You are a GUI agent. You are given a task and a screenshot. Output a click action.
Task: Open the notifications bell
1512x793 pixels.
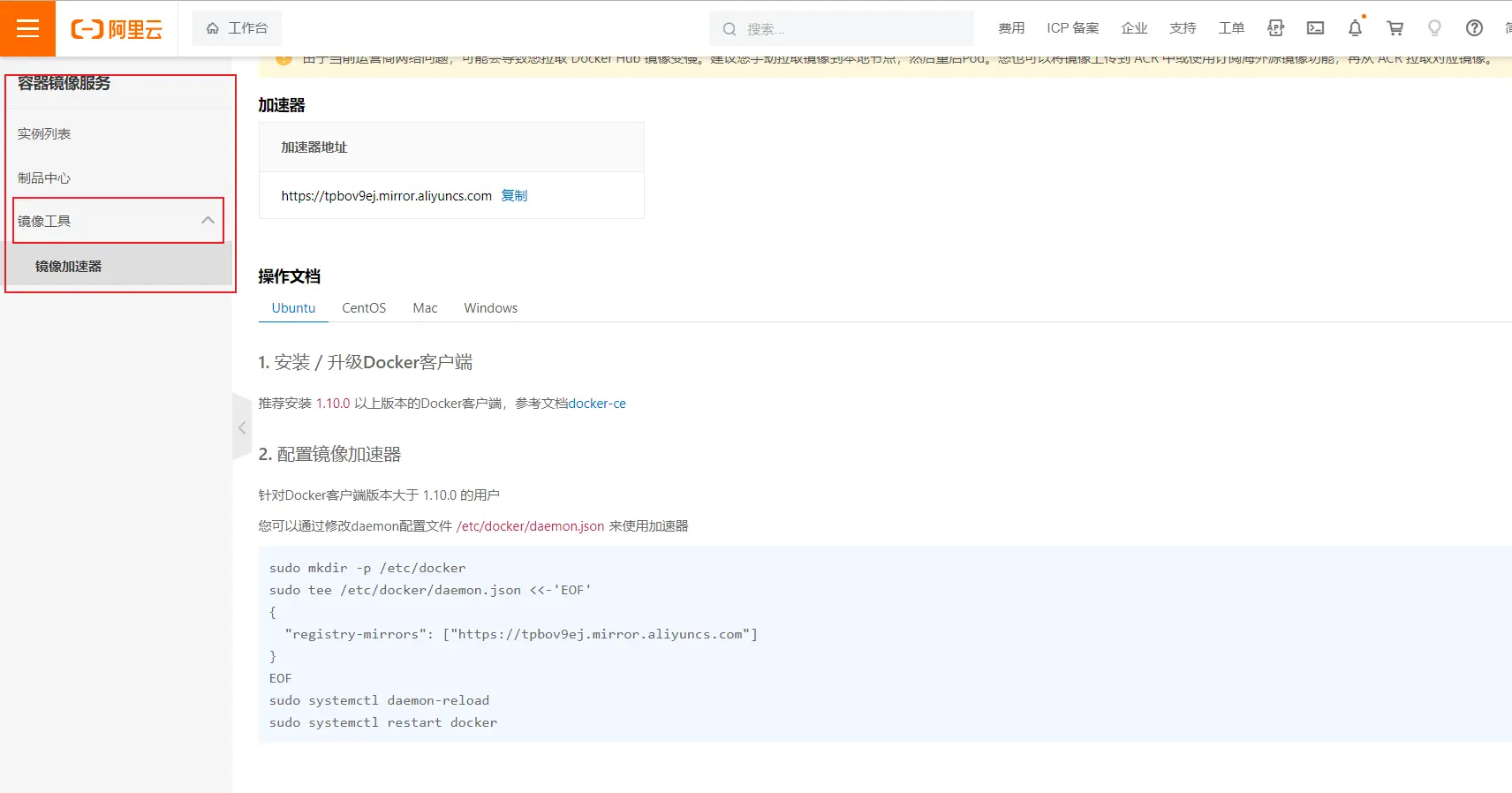pos(1355,28)
